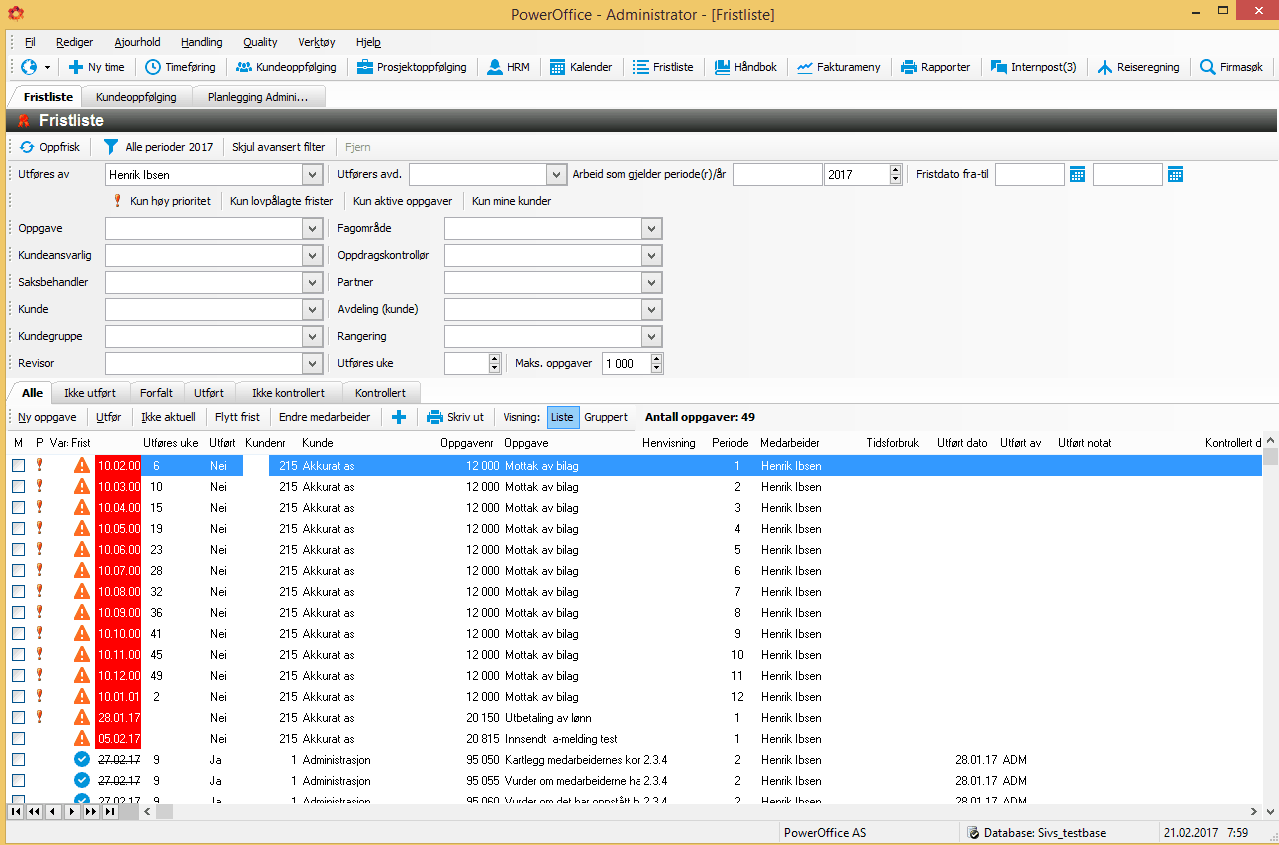Click Skriv ut print button

pos(455,417)
